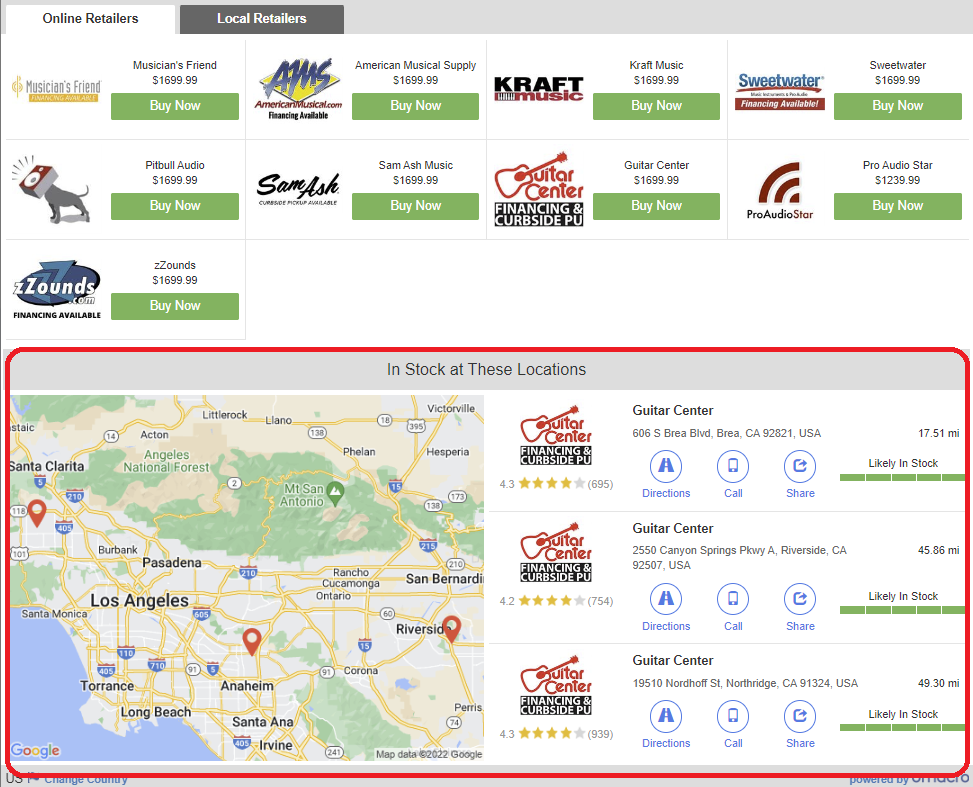Screen dimensions: 973x787
Task: Click the Sam Ash logo
Action: click(x=298, y=189)
